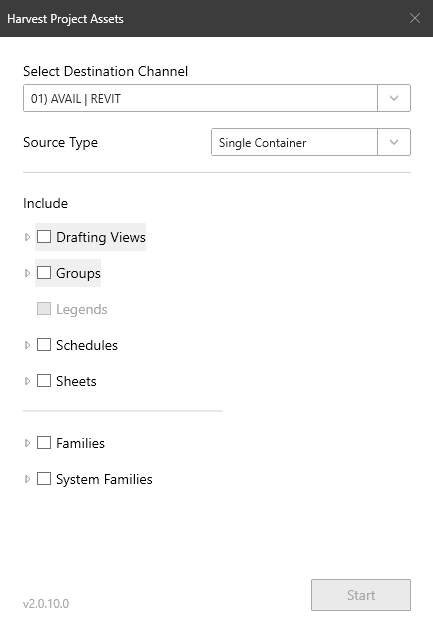Image resolution: width=433 pixels, height=634 pixels.
Task: Expand the Schedules tree arrow
Action: pos(27,345)
